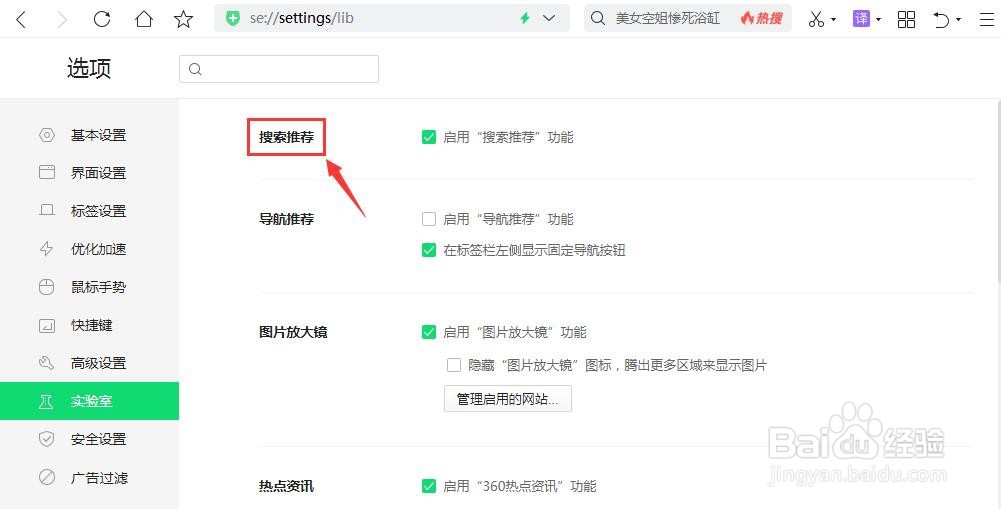Click the 标签设置 tab icon
Image resolution: width=1001 pixels, height=509 pixels.
pyautogui.click(x=47, y=210)
